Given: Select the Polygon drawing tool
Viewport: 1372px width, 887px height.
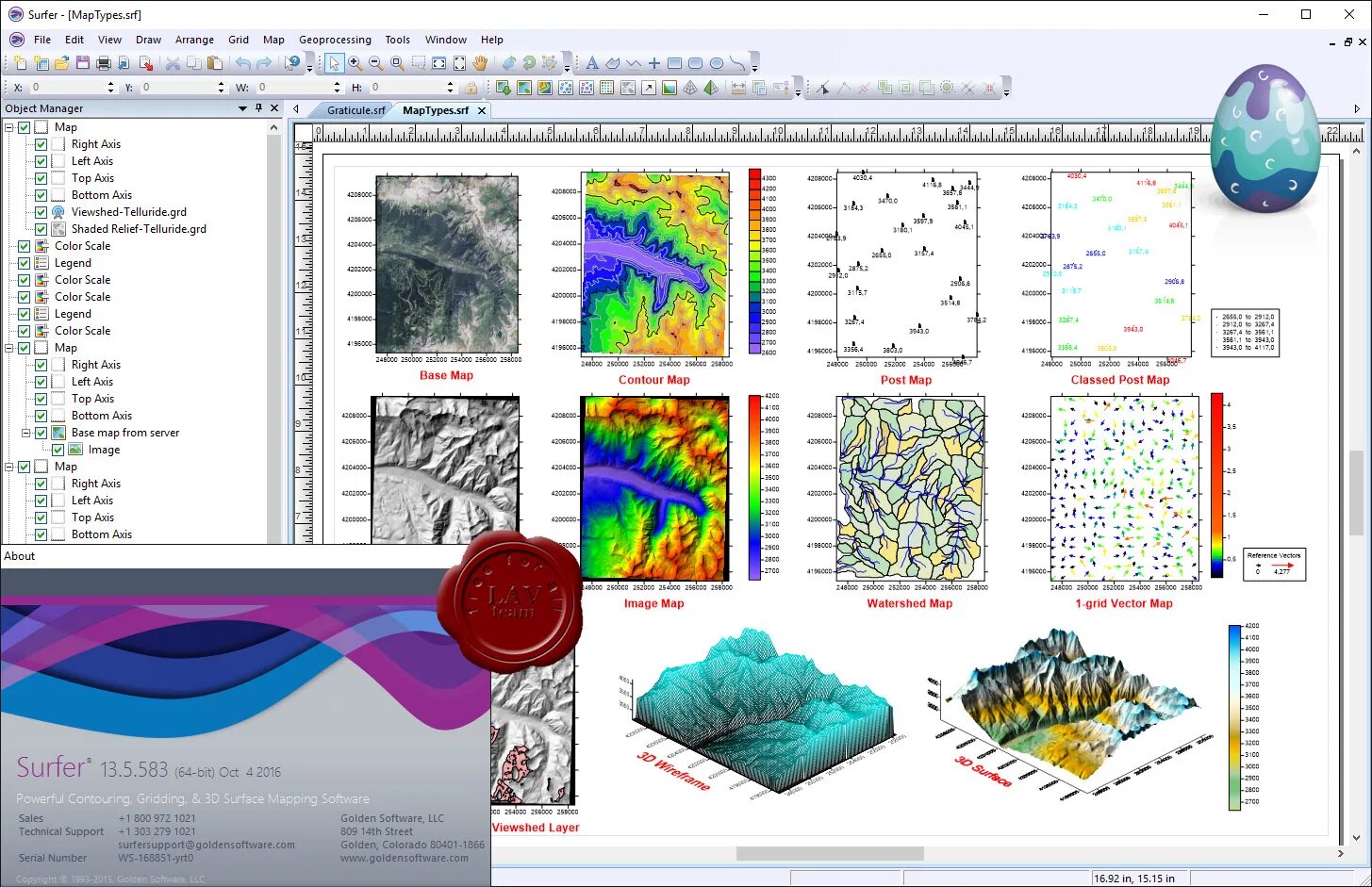Looking at the screenshot, I should point(613,63).
